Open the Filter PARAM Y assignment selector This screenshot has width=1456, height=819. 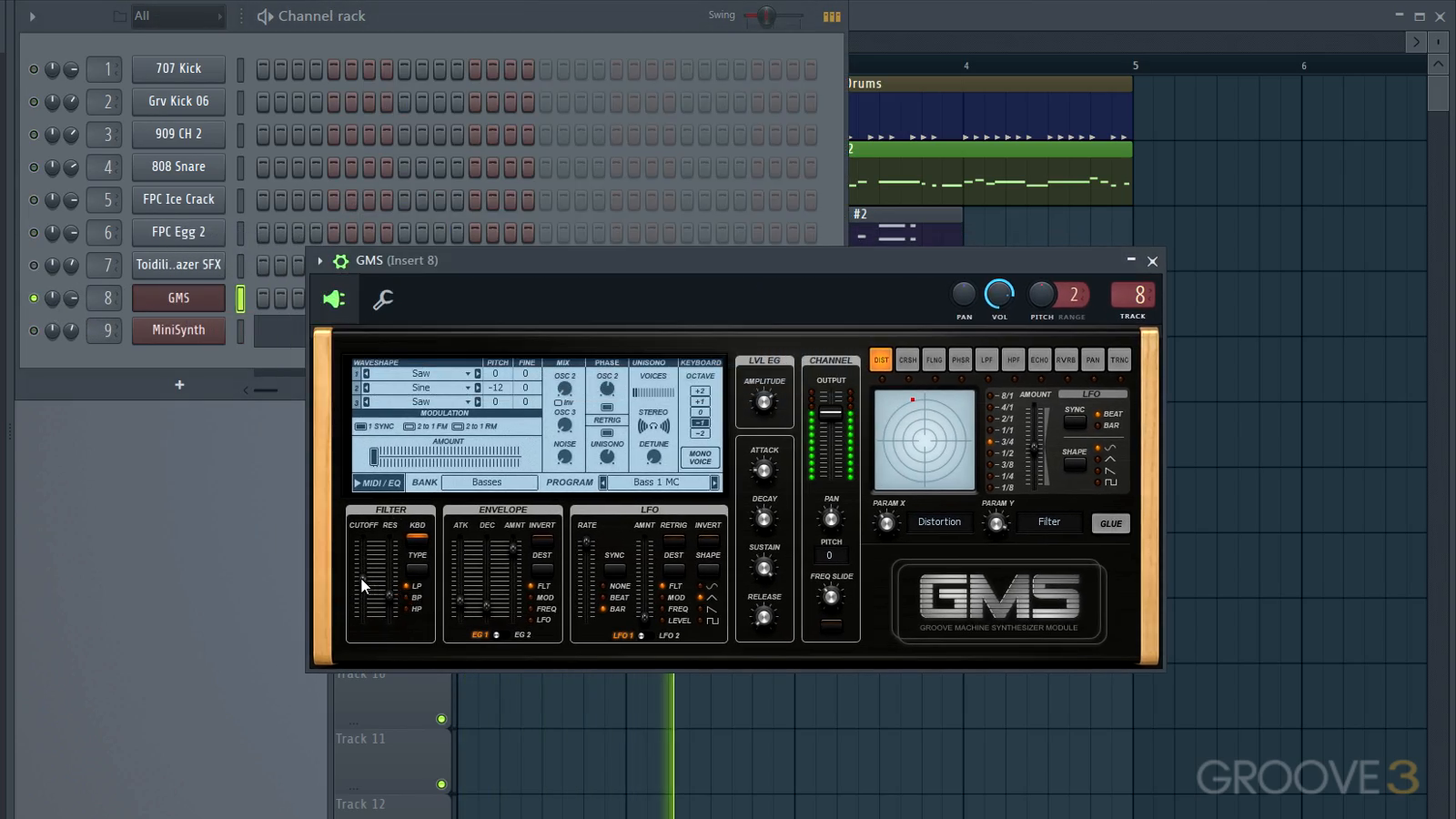[1049, 522]
